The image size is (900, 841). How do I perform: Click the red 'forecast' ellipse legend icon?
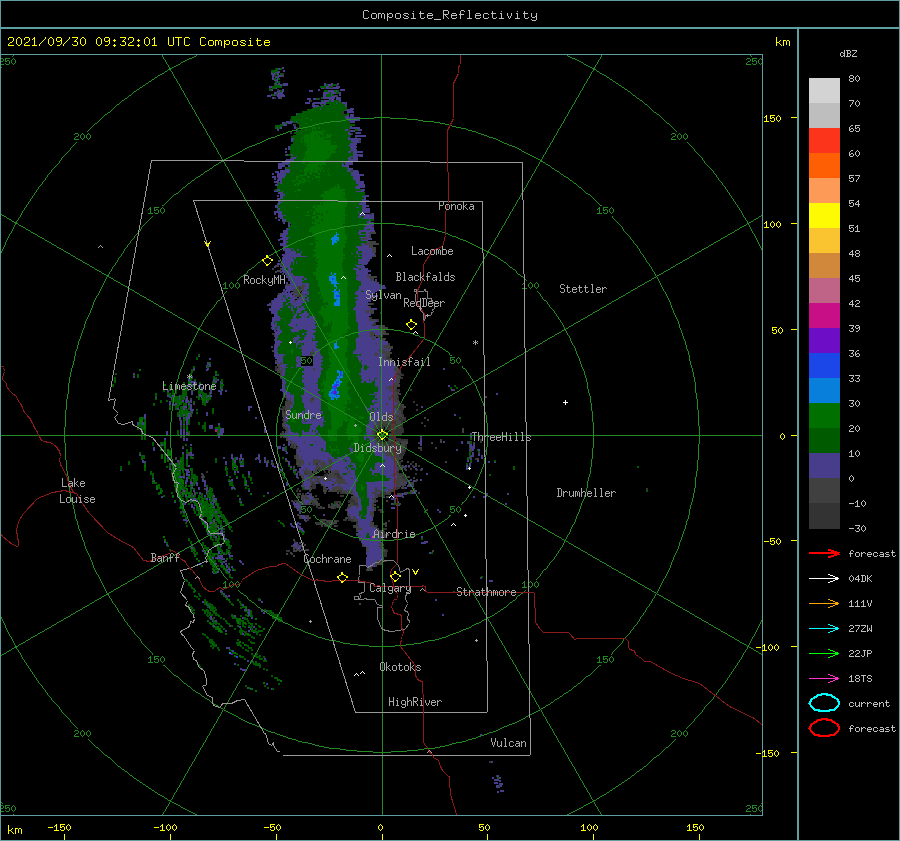click(824, 728)
